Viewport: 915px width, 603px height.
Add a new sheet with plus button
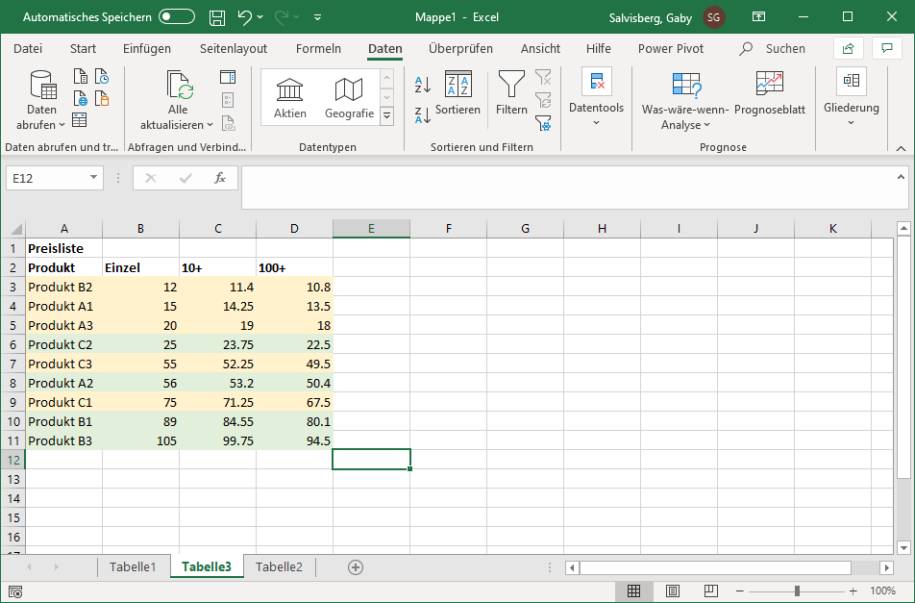tap(355, 567)
